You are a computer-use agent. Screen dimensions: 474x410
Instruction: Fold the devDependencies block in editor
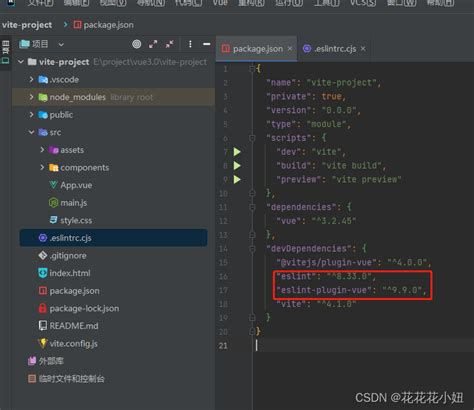coord(252,249)
